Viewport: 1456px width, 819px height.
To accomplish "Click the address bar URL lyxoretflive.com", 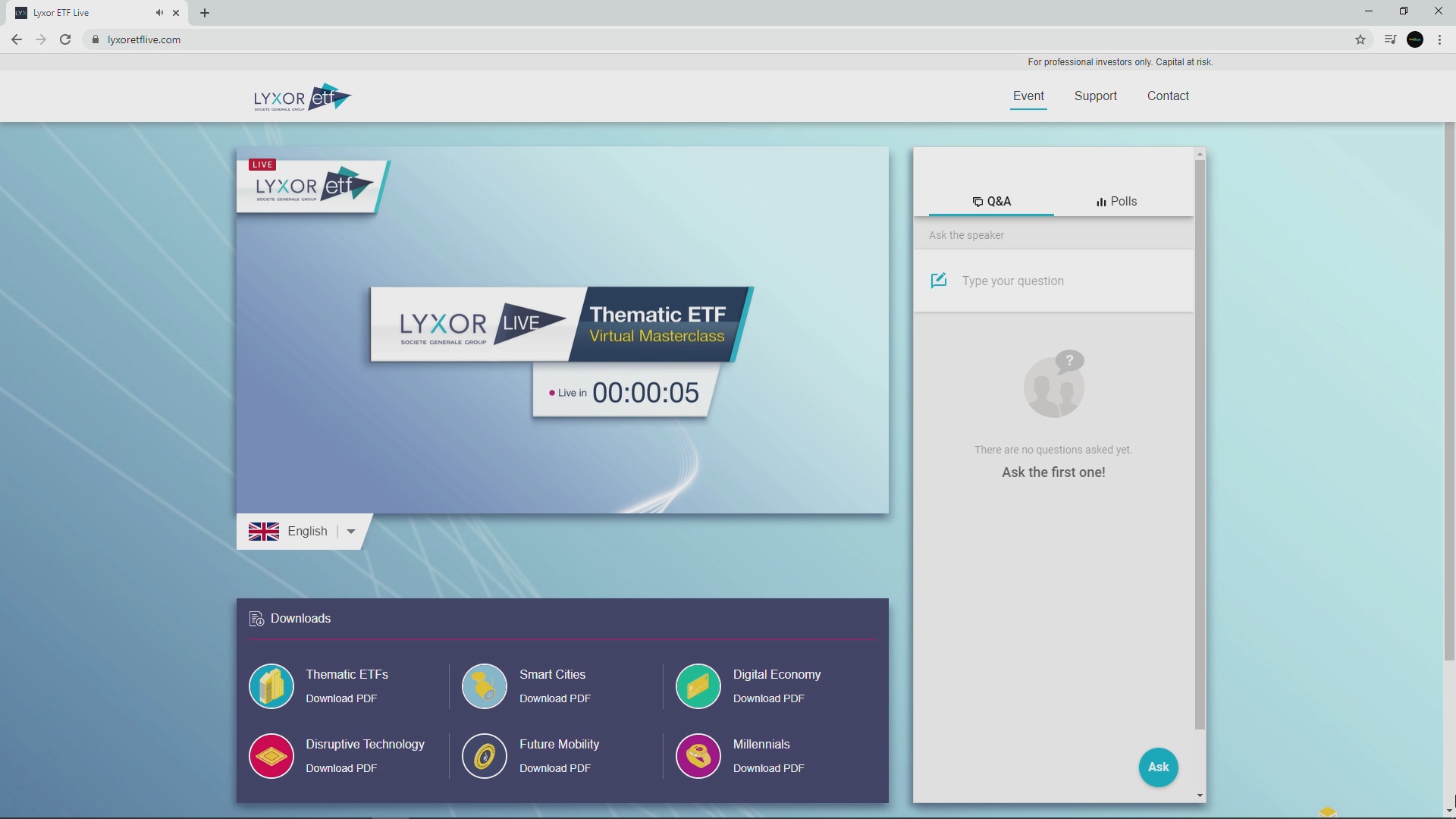I will click(144, 39).
